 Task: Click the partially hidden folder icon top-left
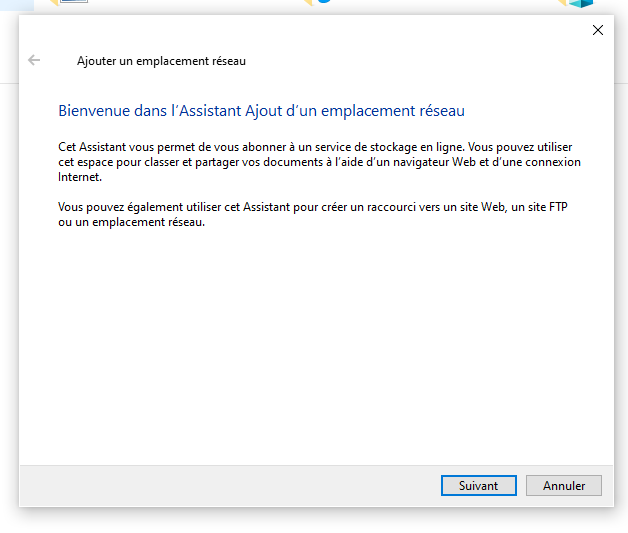coord(74,3)
